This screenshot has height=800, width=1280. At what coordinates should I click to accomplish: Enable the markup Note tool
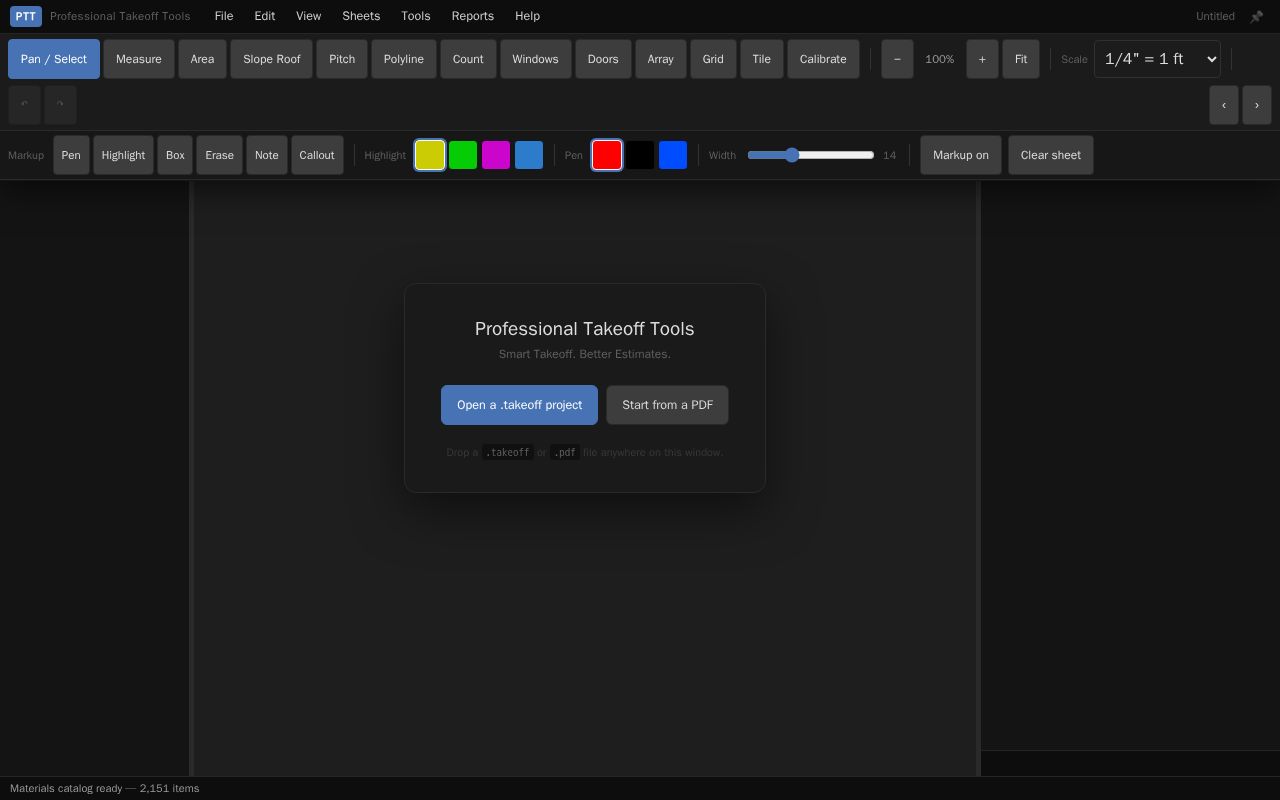[267, 155]
